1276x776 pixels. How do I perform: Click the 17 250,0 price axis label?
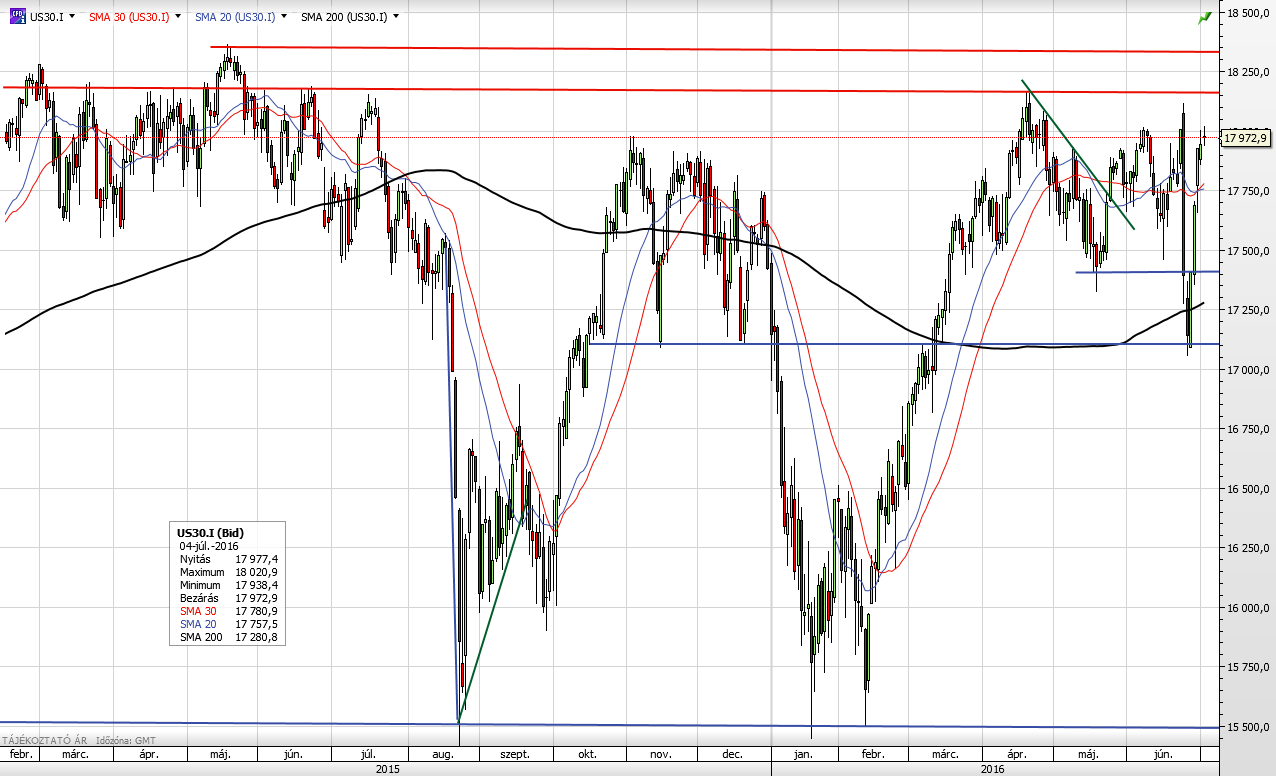pyautogui.click(x=1249, y=310)
